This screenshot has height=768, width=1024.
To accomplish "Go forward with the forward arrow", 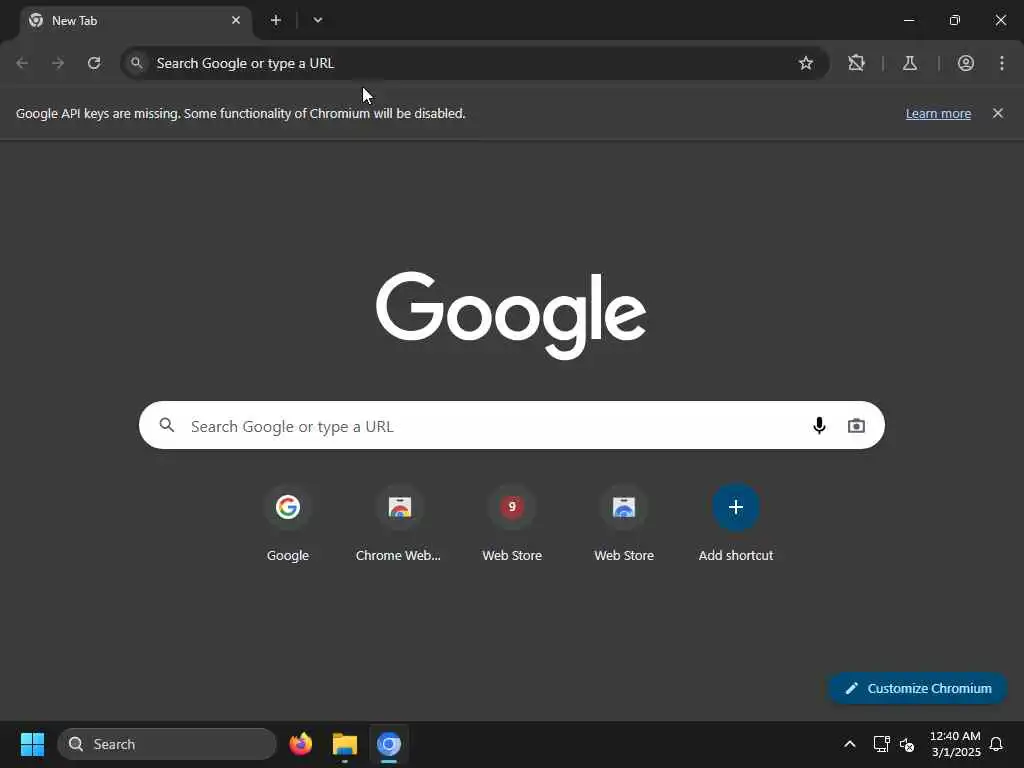I will pyautogui.click(x=58, y=63).
